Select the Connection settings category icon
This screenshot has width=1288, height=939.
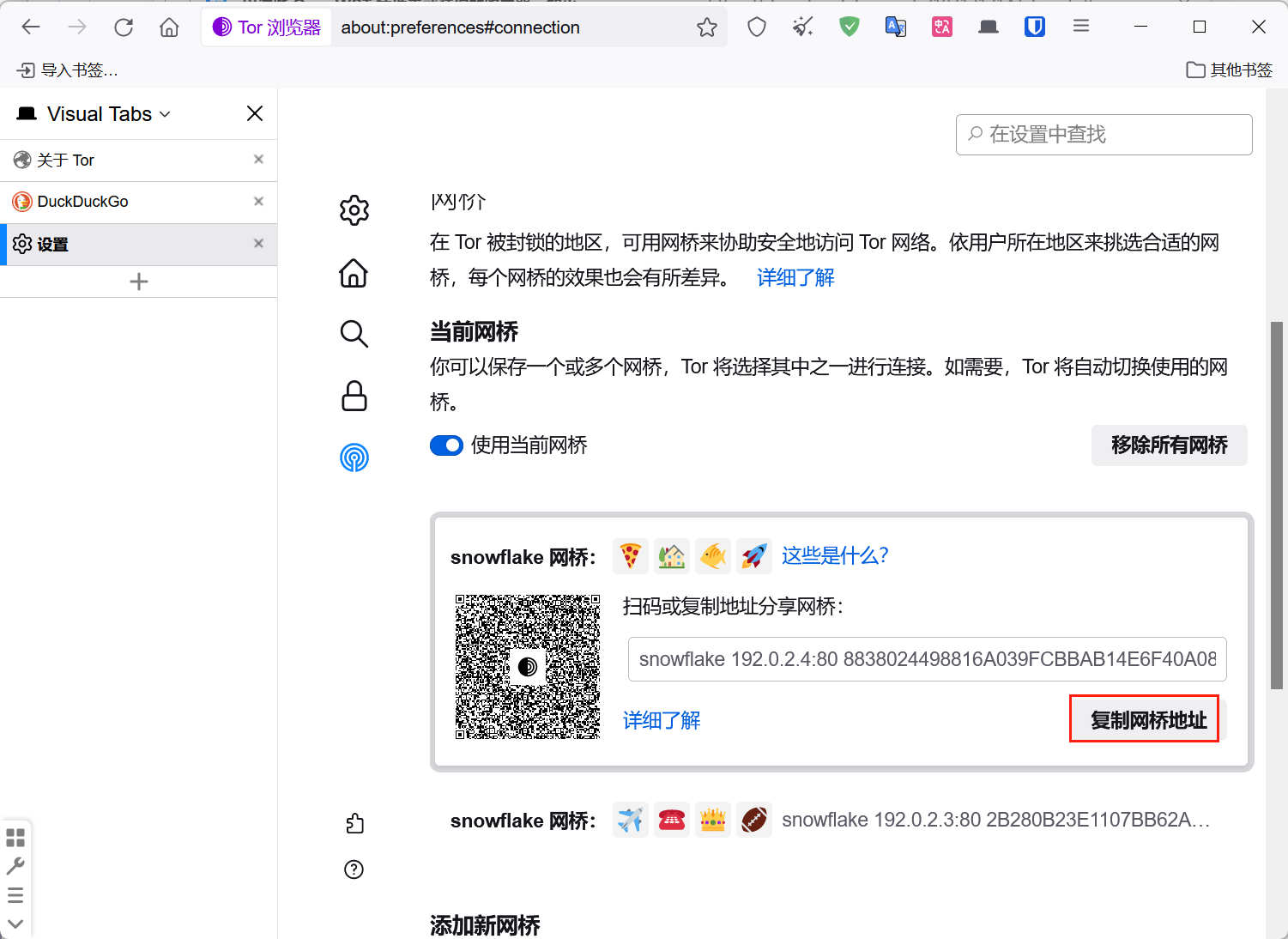pyautogui.click(x=354, y=457)
